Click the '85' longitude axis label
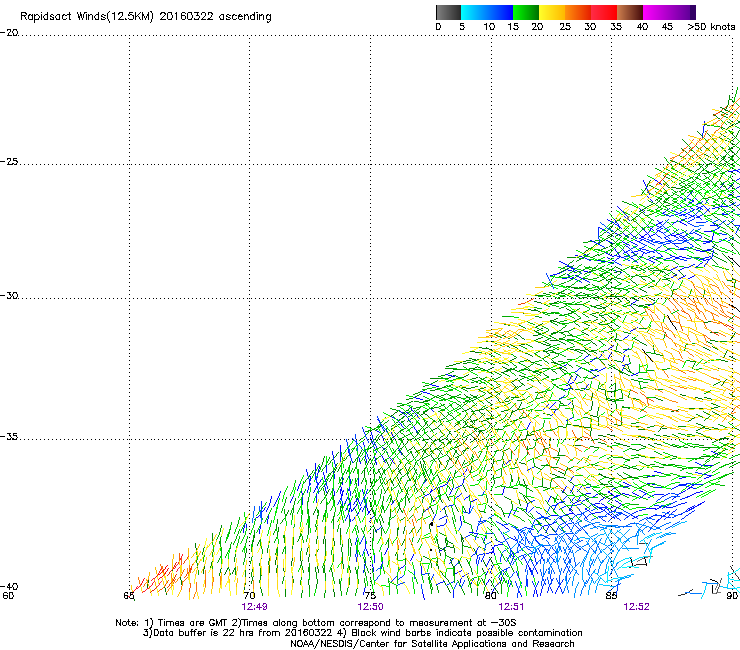The image size is (740, 650). [612, 596]
